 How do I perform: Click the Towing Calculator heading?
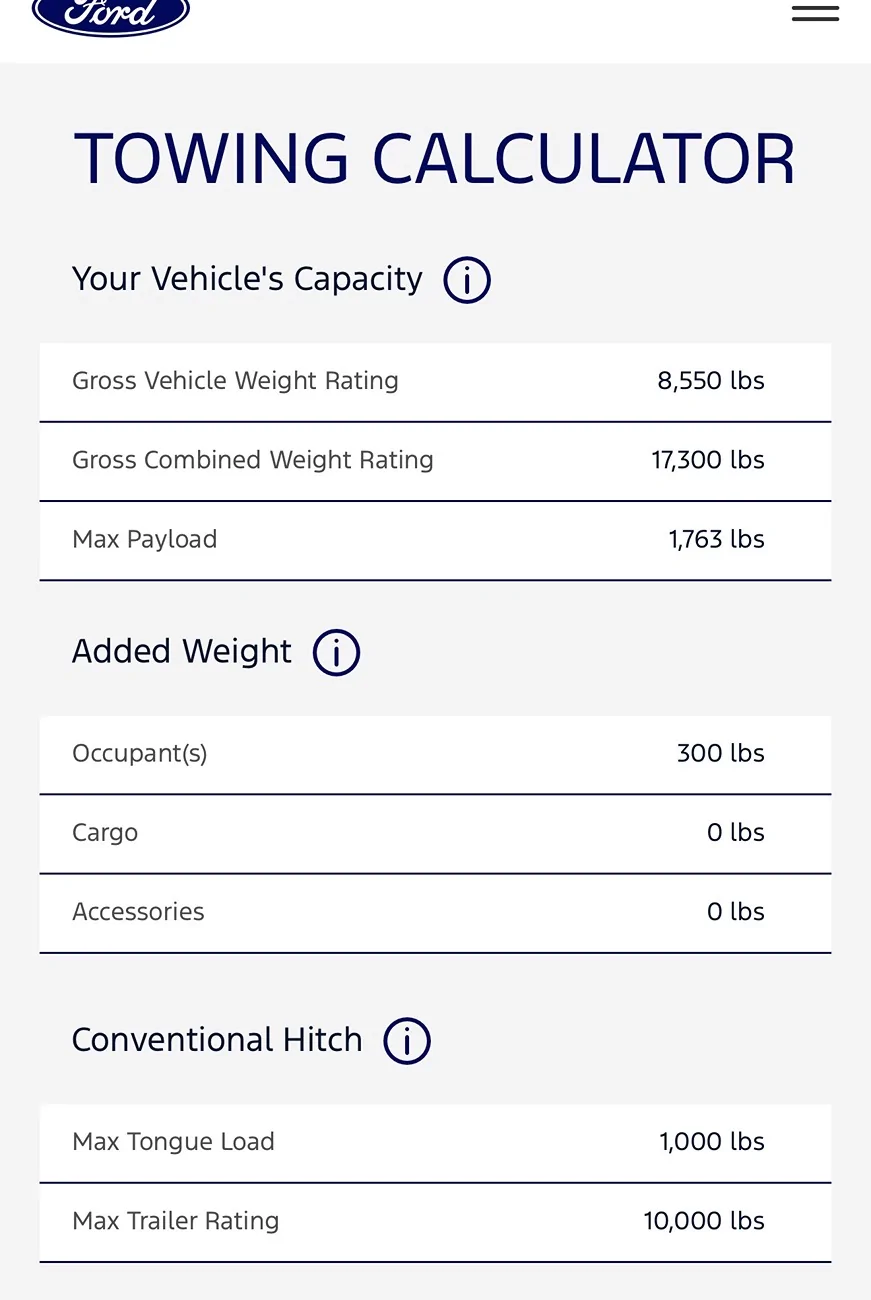(435, 160)
